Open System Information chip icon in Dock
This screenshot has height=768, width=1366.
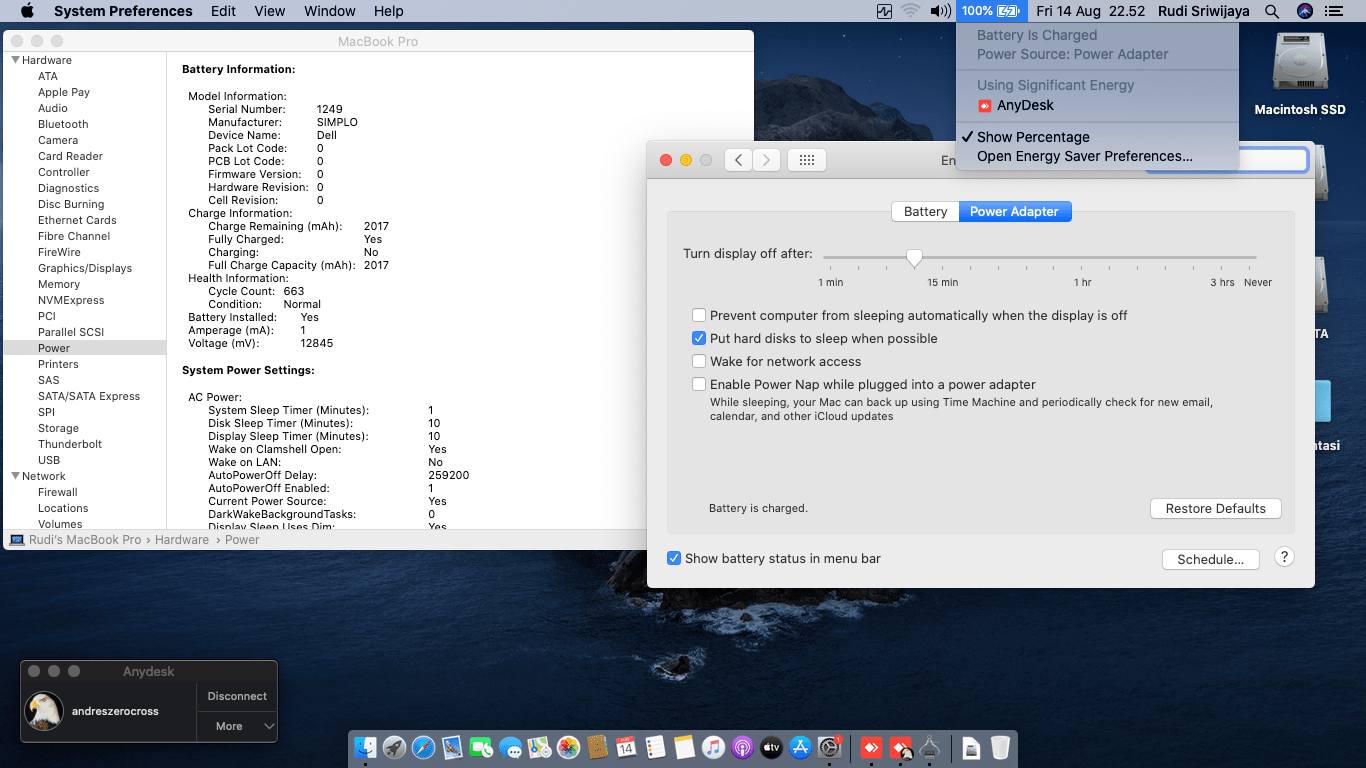930,747
